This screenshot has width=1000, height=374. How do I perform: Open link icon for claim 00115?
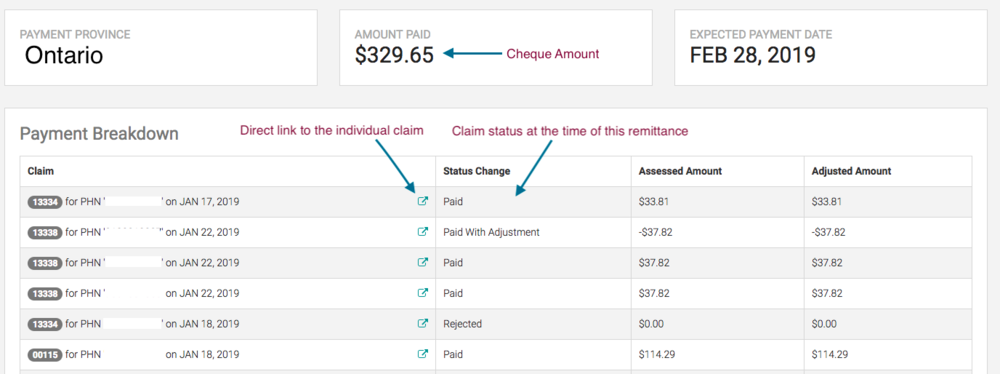422,354
